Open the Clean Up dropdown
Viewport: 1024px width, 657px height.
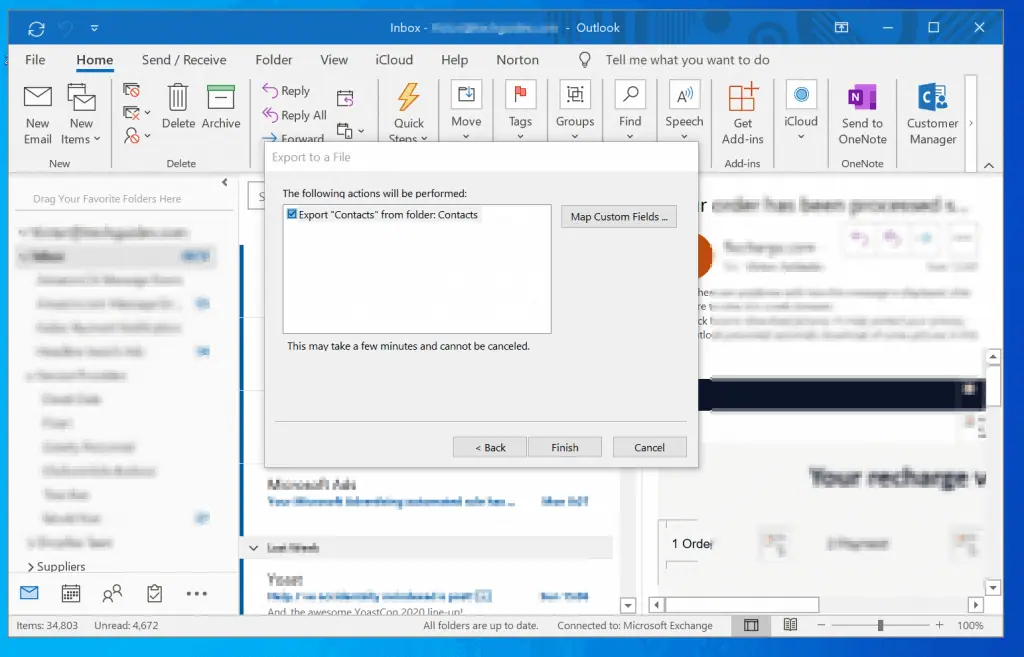pyautogui.click(x=136, y=113)
